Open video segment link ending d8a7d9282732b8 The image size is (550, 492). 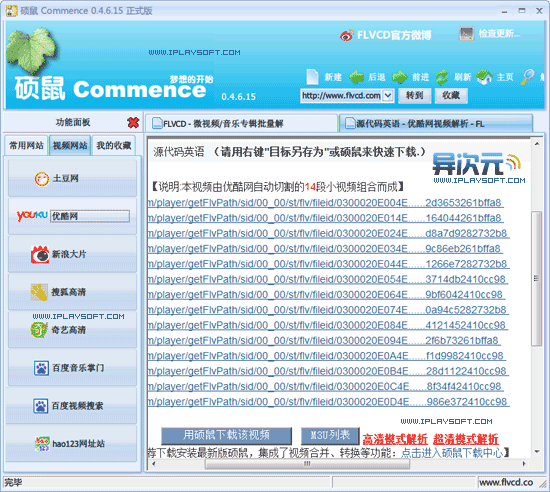[x=328, y=233]
